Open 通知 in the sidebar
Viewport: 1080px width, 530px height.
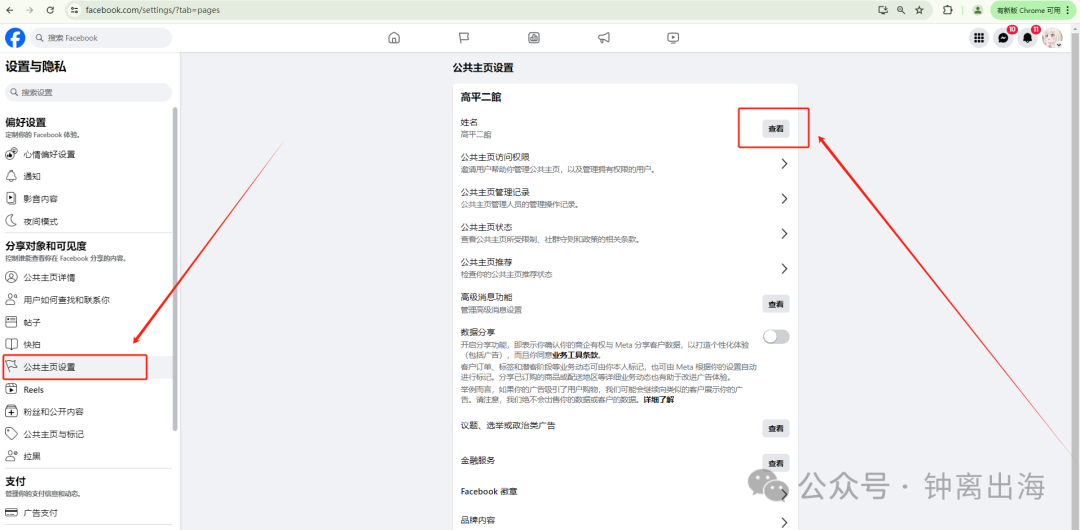click(x=86, y=176)
